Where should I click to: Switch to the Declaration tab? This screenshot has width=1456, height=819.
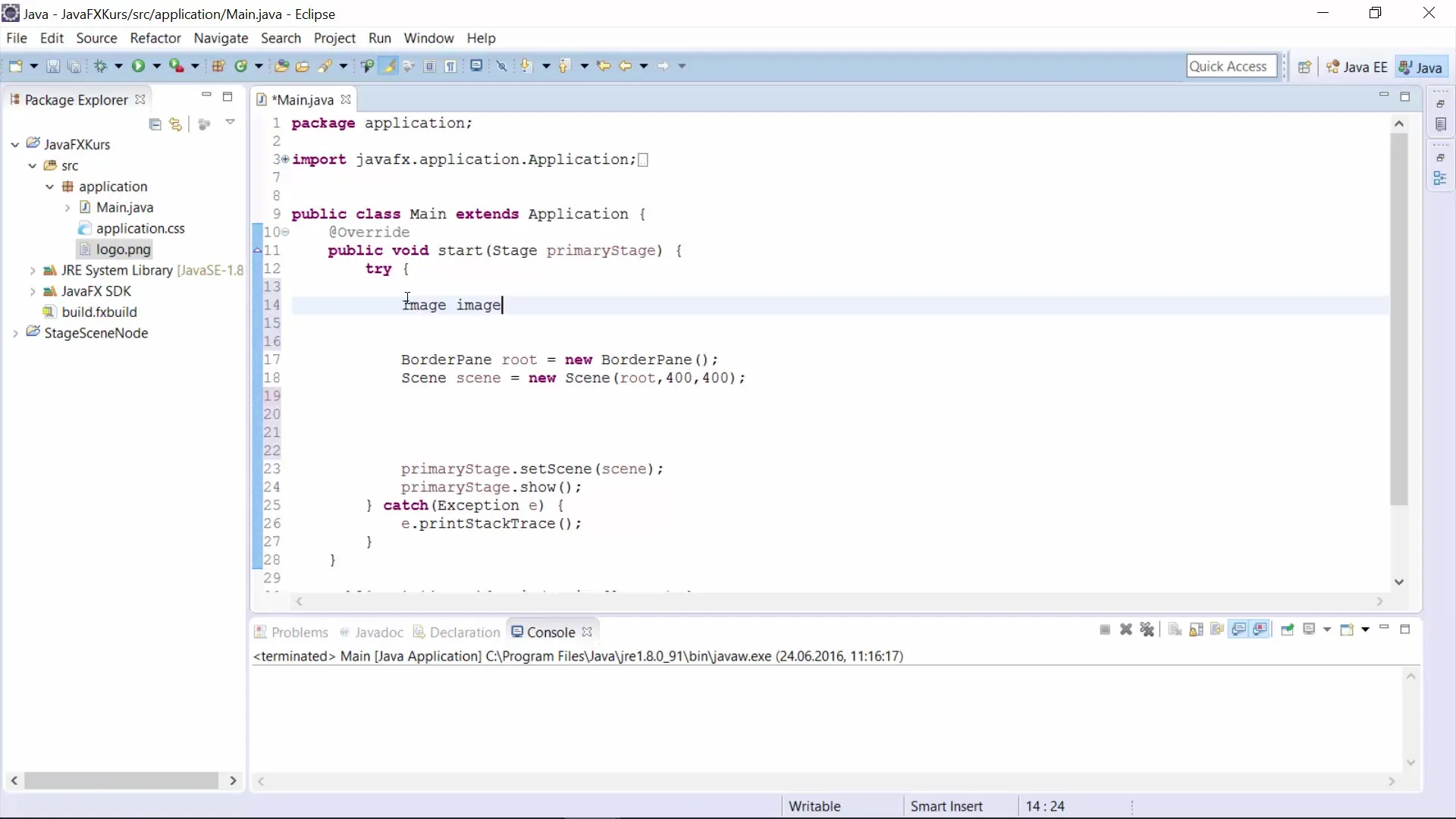[457, 632]
